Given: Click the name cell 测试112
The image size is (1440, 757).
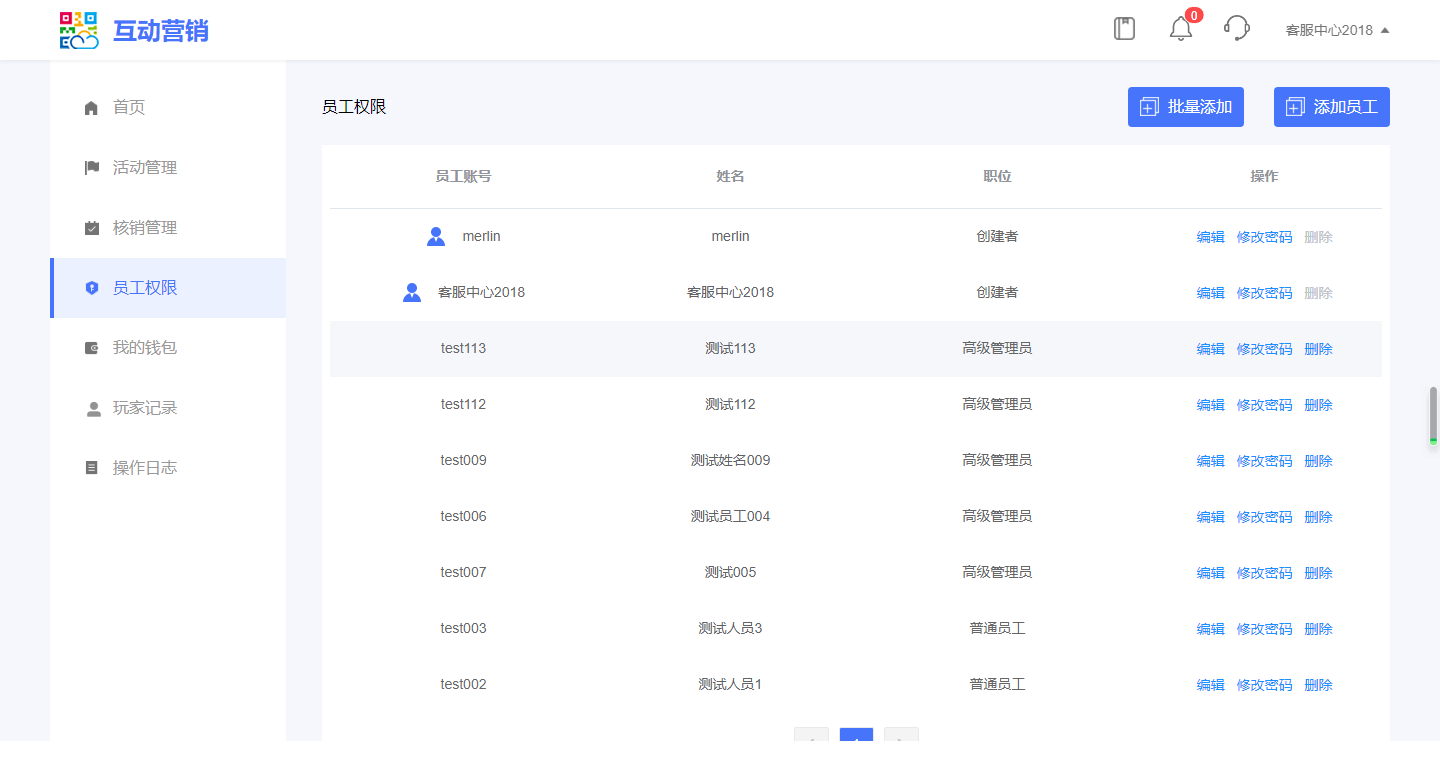Looking at the screenshot, I should (x=730, y=404).
